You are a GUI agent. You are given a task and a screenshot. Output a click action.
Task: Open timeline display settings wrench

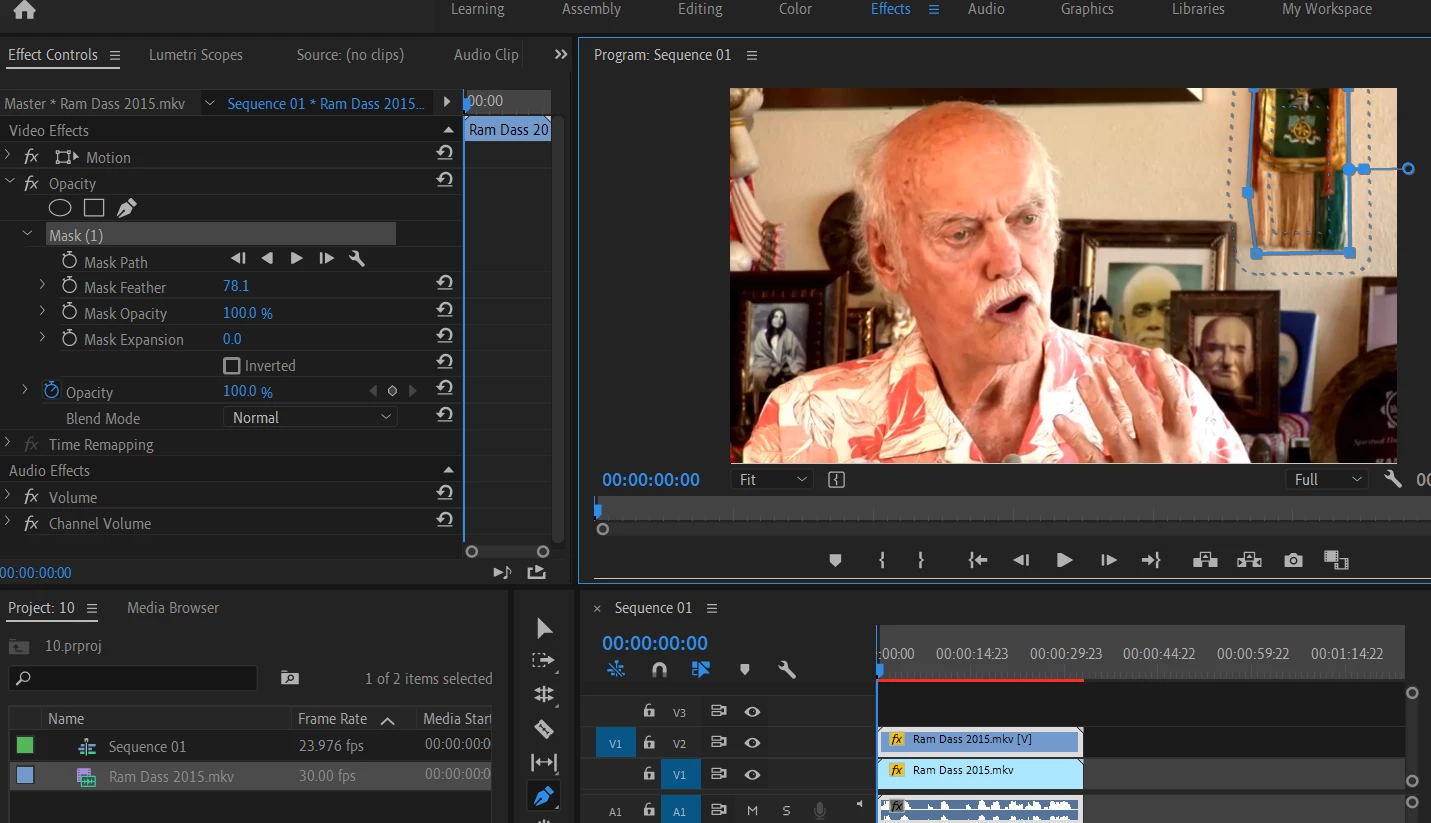787,669
